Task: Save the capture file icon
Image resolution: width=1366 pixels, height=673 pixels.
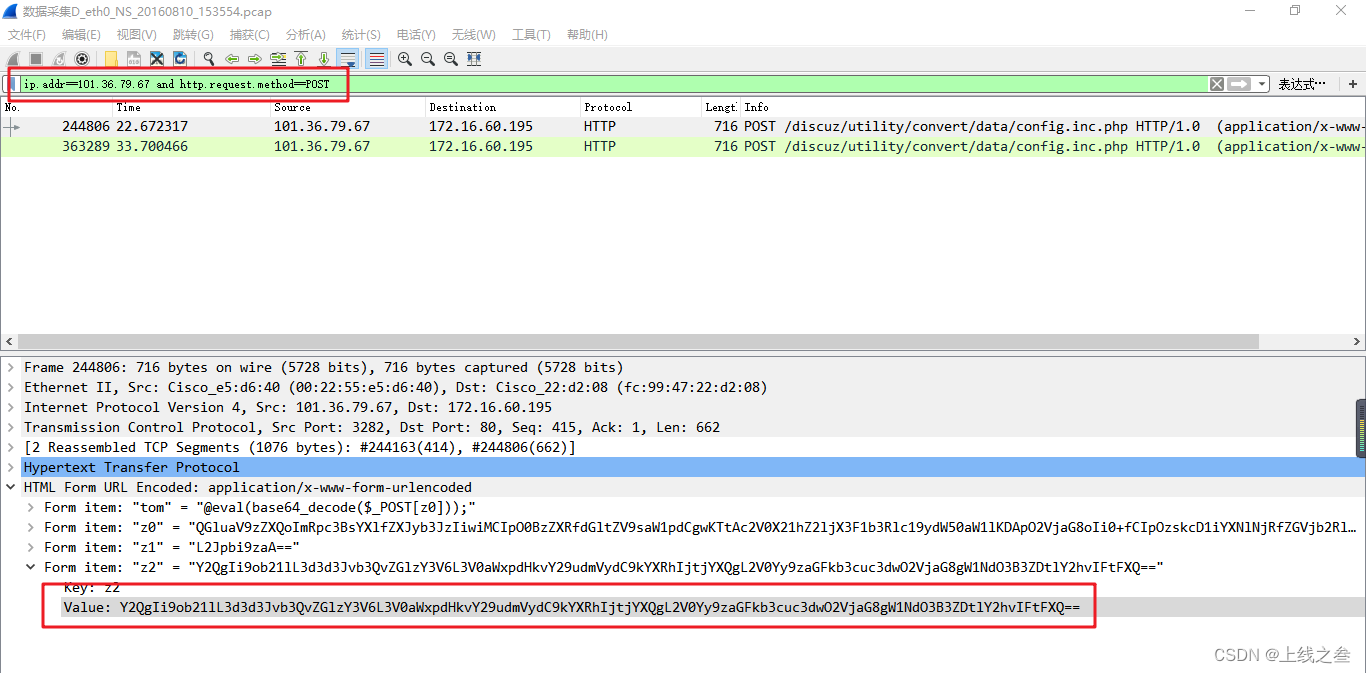Action: point(134,59)
